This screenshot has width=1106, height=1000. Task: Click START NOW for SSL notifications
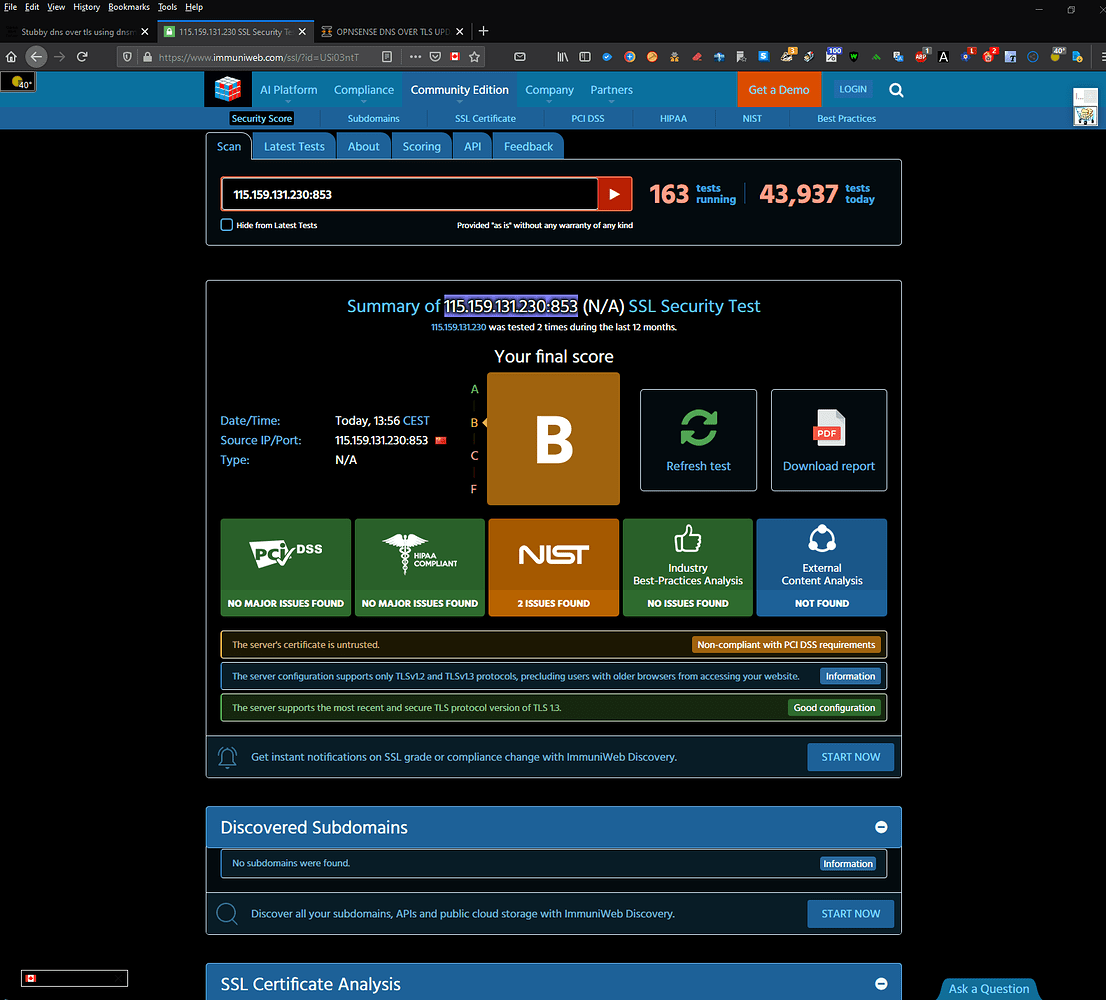(x=851, y=757)
